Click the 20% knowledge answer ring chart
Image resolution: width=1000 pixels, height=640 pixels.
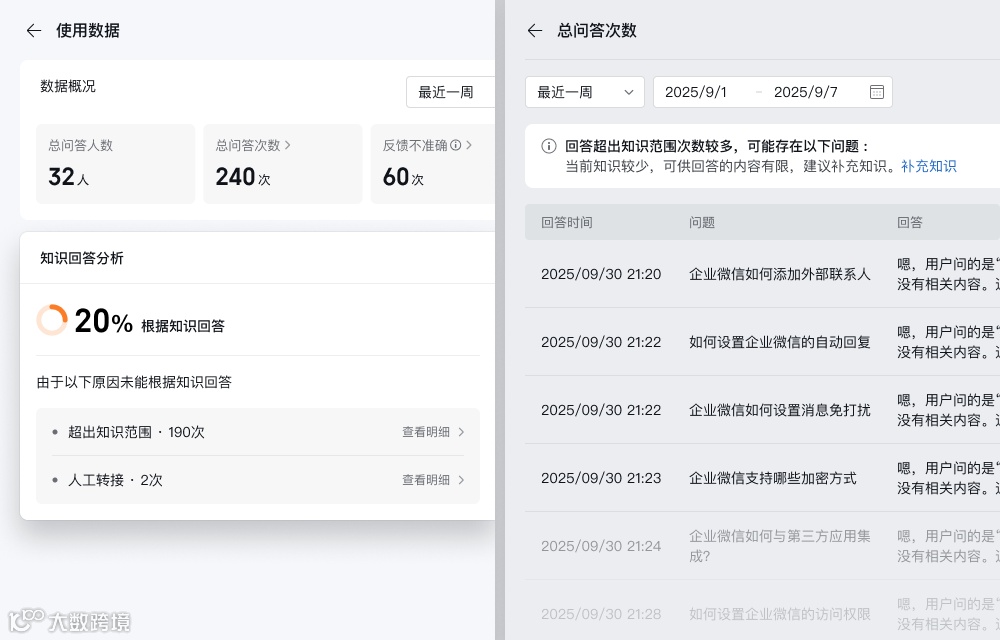coord(52,320)
